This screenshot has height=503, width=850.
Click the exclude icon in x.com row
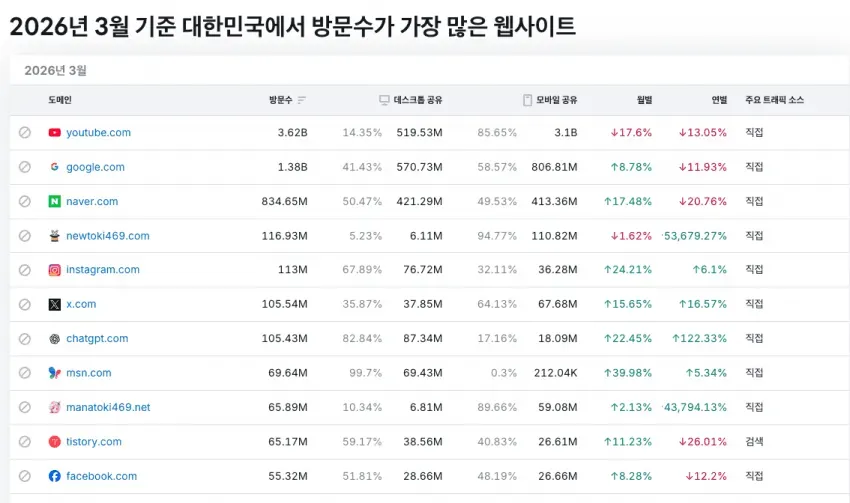coord(24,304)
